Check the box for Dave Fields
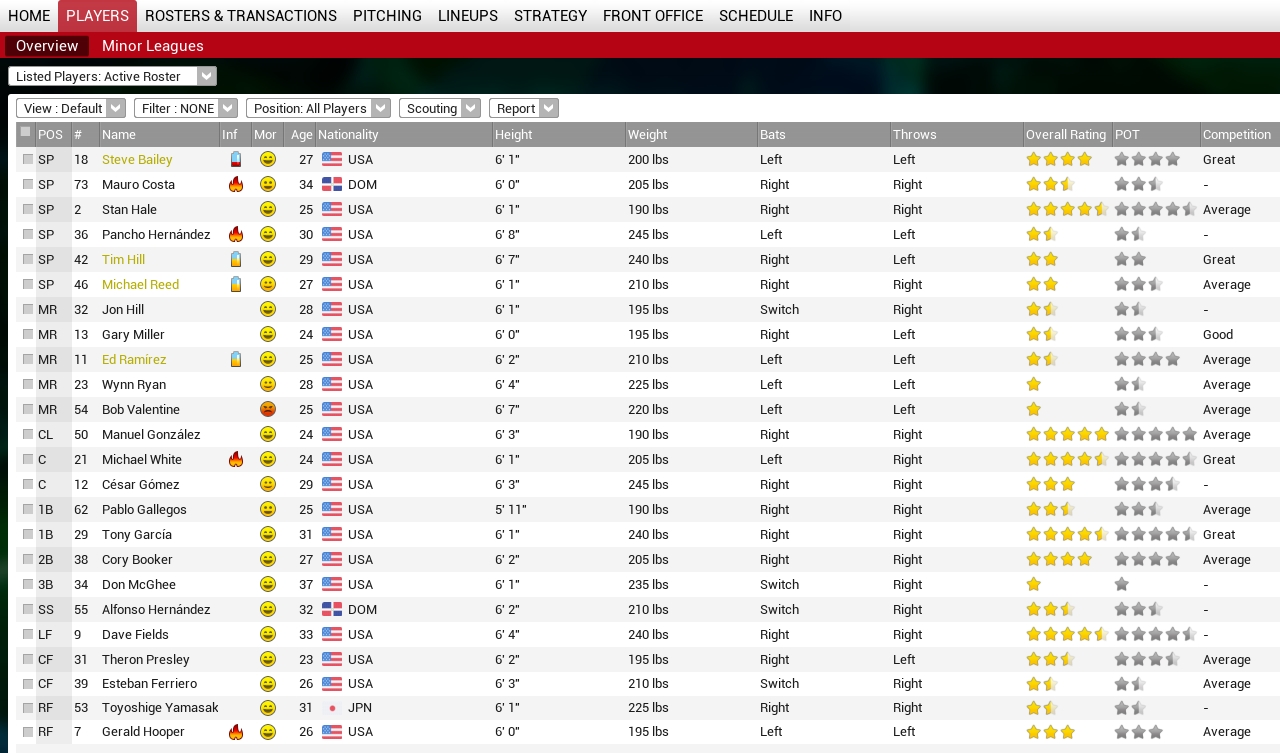The image size is (1280, 753). [x=28, y=634]
